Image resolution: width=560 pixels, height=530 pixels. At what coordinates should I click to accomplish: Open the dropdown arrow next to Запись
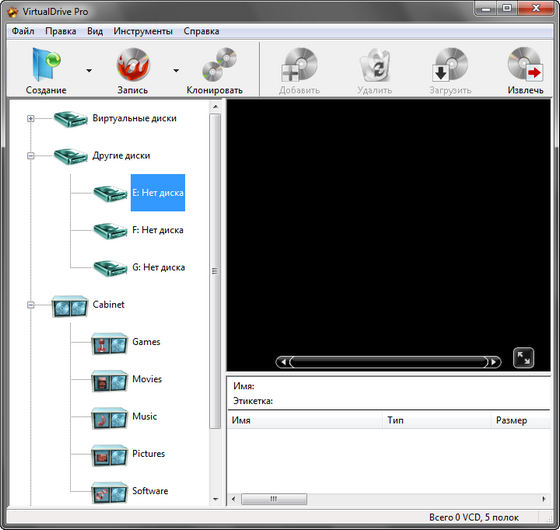point(176,70)
